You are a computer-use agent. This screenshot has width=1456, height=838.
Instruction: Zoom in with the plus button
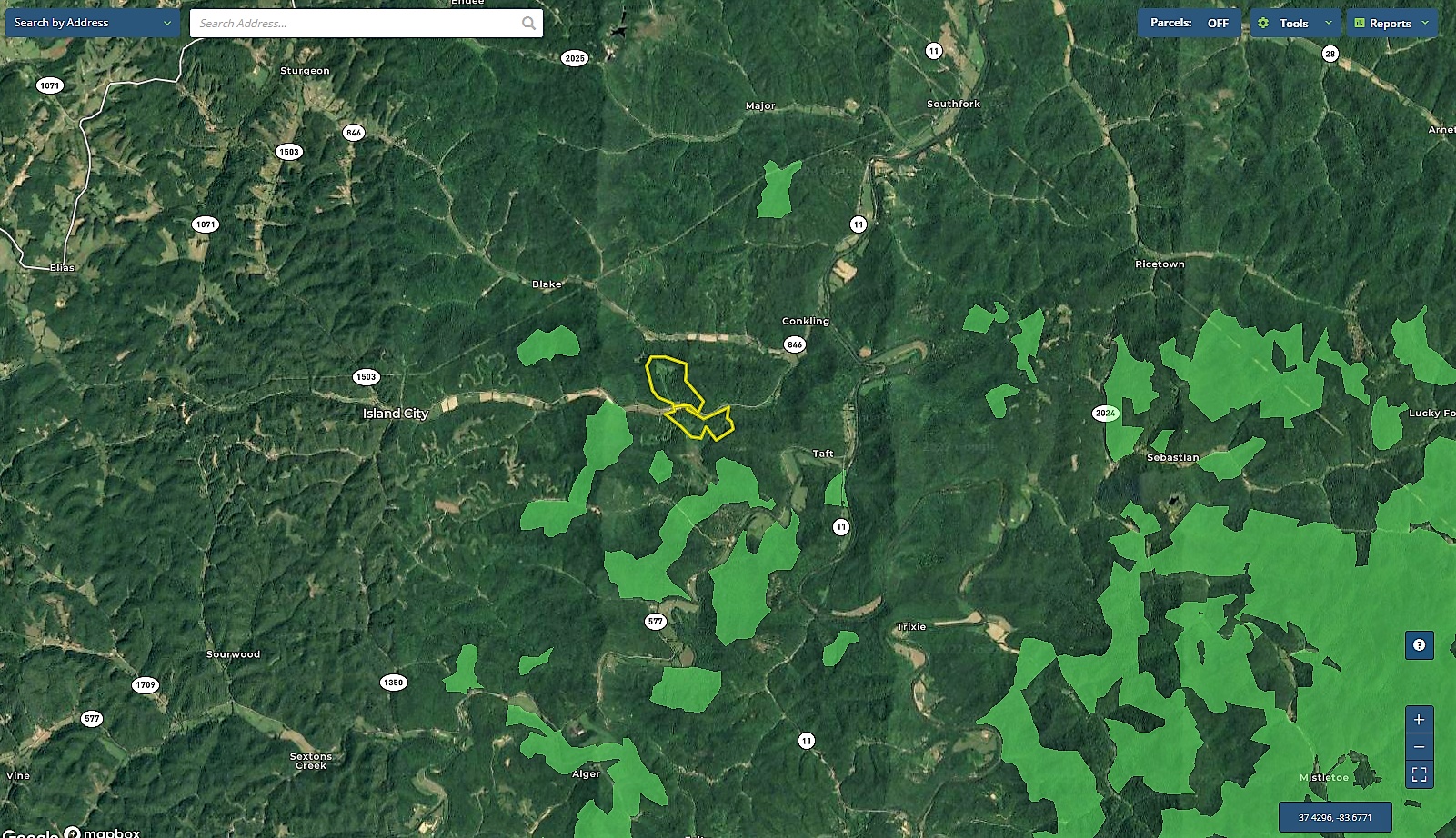point(1419,719)
